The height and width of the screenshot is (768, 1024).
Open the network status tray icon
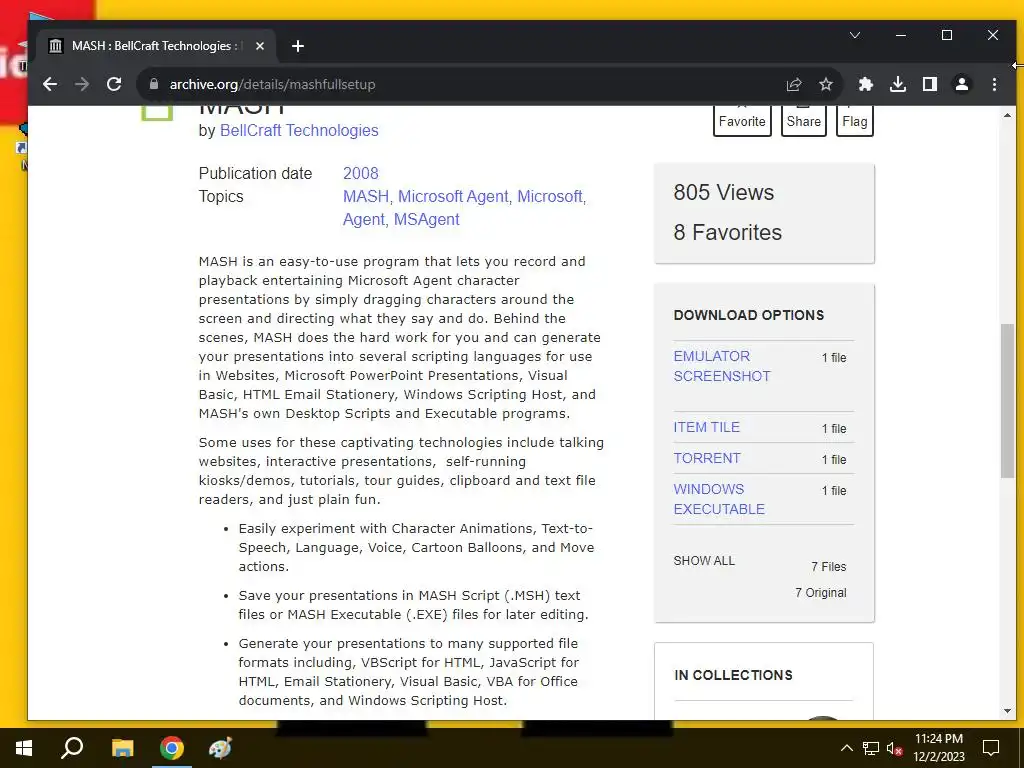tap(871, 748)
